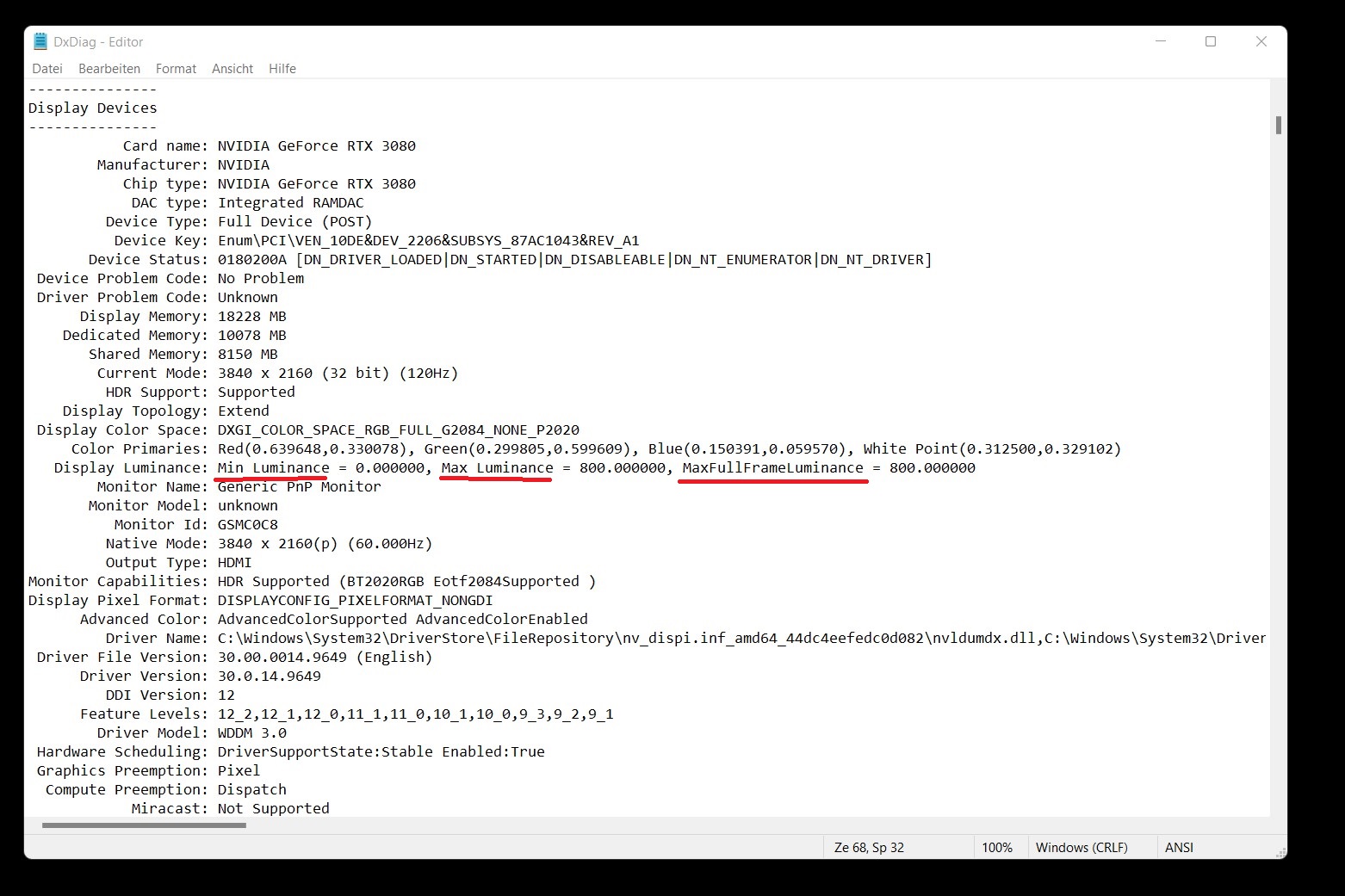The width and height of the screenshot is (1345, 896).
Task: Click the Driver Name file path
Action: (x=742, y=638)
